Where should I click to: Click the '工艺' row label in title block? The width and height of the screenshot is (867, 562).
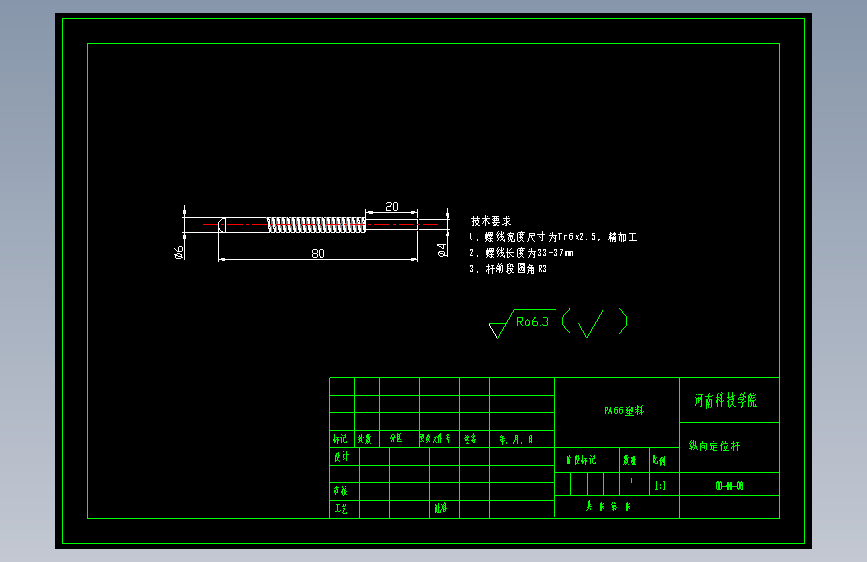pos(341,508)
